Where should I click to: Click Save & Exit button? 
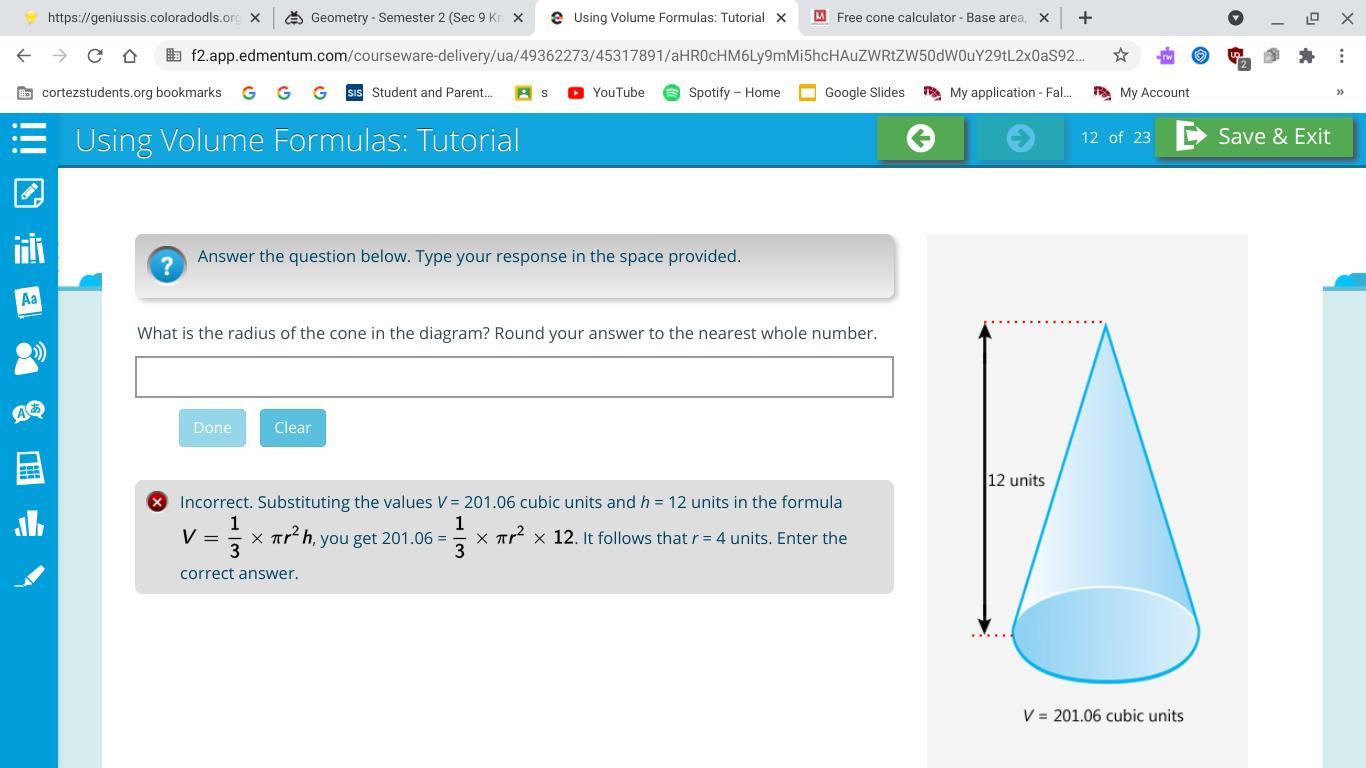pos(1254,137)
